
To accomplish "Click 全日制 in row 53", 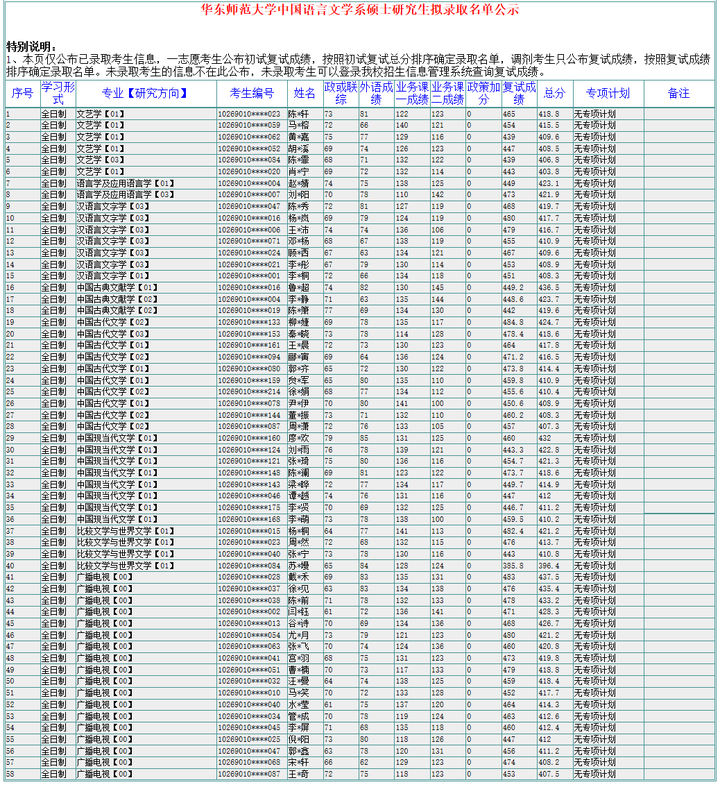I will pos(54,716).
